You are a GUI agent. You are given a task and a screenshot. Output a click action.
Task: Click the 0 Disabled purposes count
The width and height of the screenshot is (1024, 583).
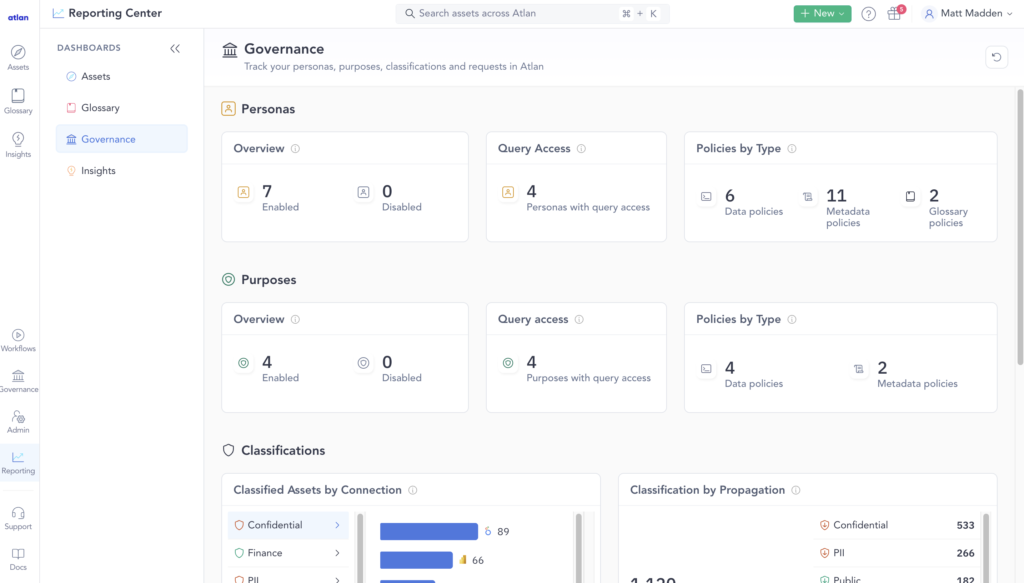pos(390,368)
